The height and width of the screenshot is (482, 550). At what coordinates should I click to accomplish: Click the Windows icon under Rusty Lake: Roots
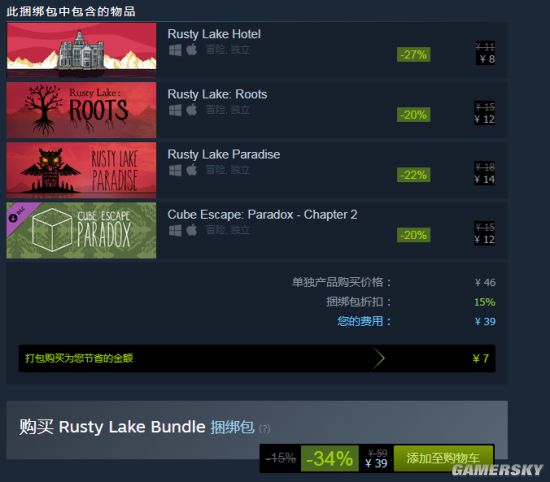pyautogui.click(x=175, y=110)
